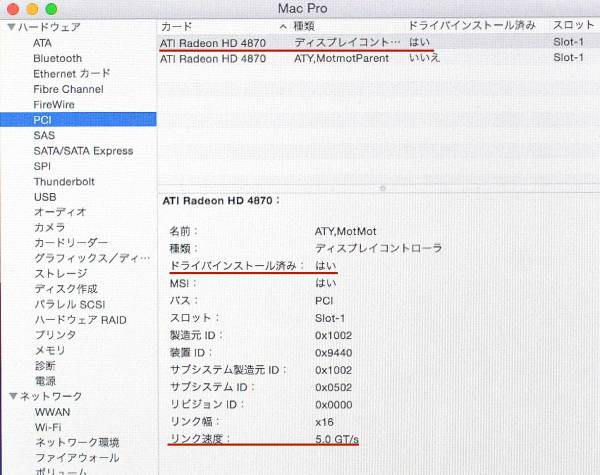This screenshot has width=600, height=475.
Task: Select the first ATI Radeon HD 4870 row
Action: pyautogui.click(x=213, y=43)
